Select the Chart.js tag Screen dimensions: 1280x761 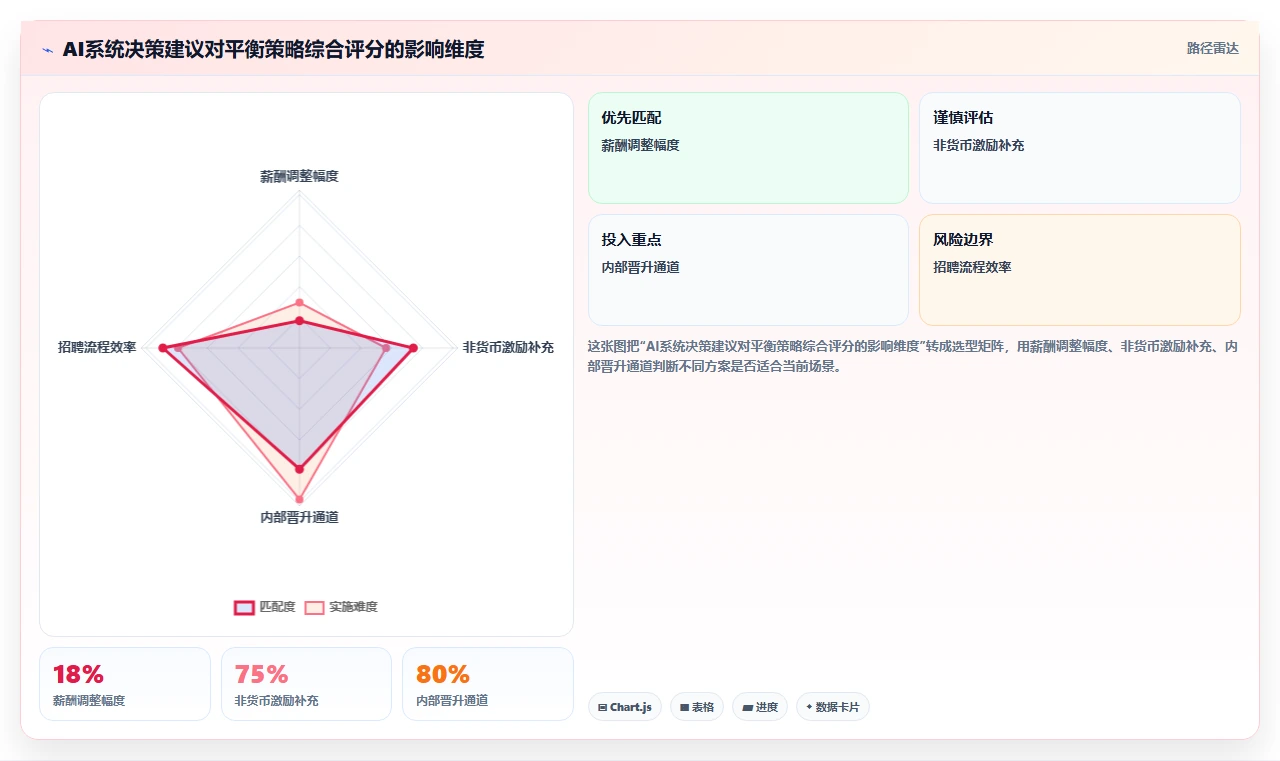[624, 707]
